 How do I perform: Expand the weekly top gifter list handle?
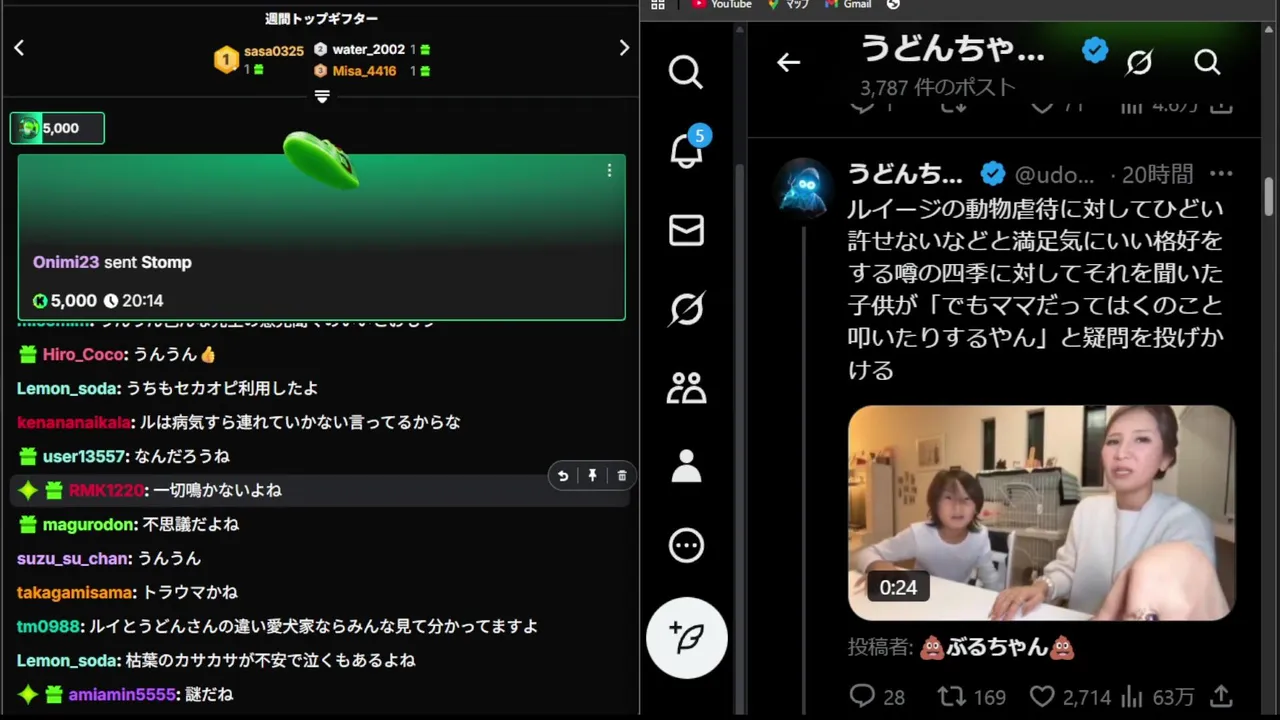click(x=322, y=96)
